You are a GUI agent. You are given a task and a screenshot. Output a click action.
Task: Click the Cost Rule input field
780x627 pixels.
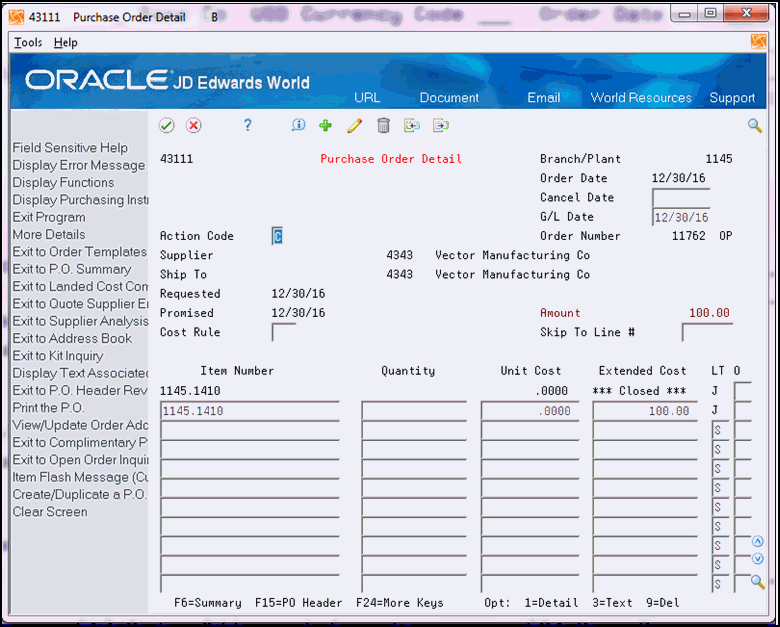tap(284, 332)
